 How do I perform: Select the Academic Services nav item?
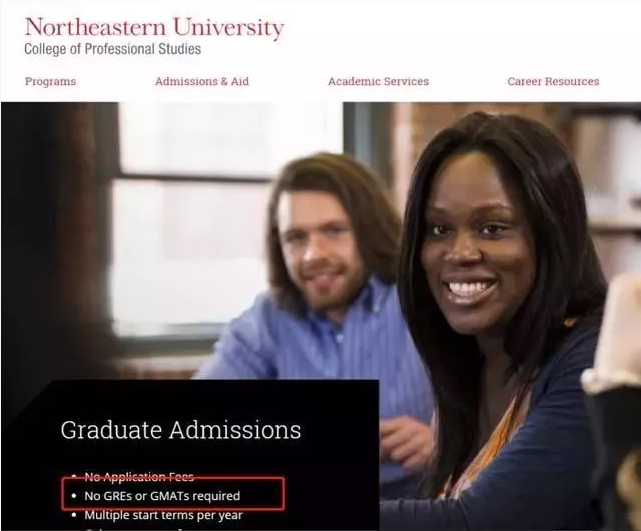pos(378,81)
